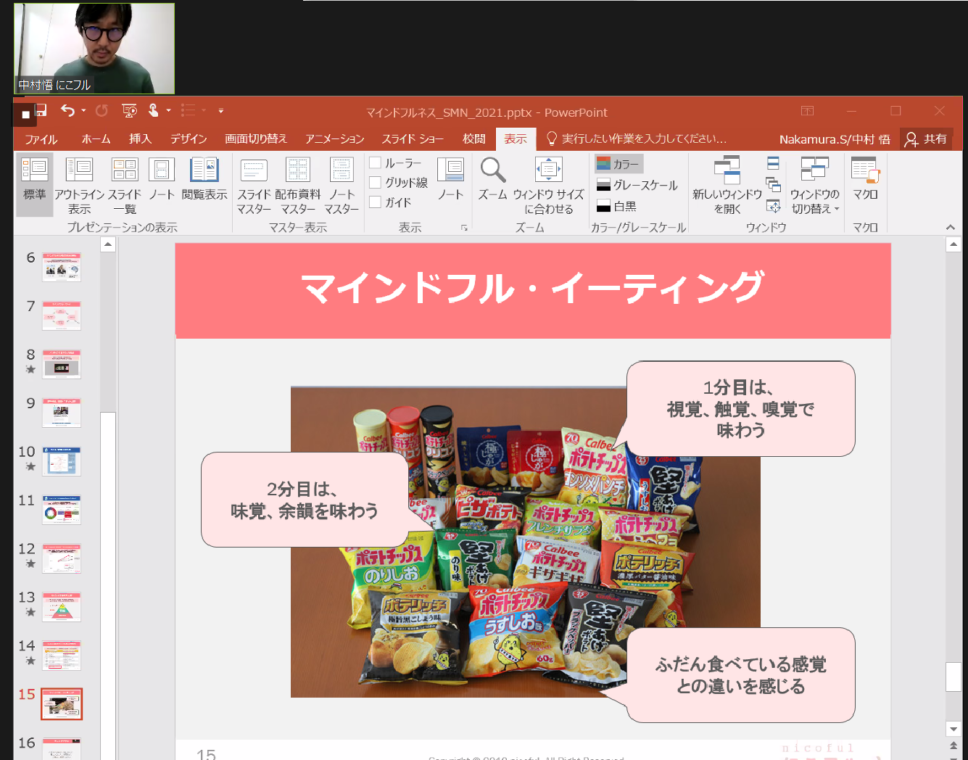Open the 表示 group dialog launcher

[464, 228]
